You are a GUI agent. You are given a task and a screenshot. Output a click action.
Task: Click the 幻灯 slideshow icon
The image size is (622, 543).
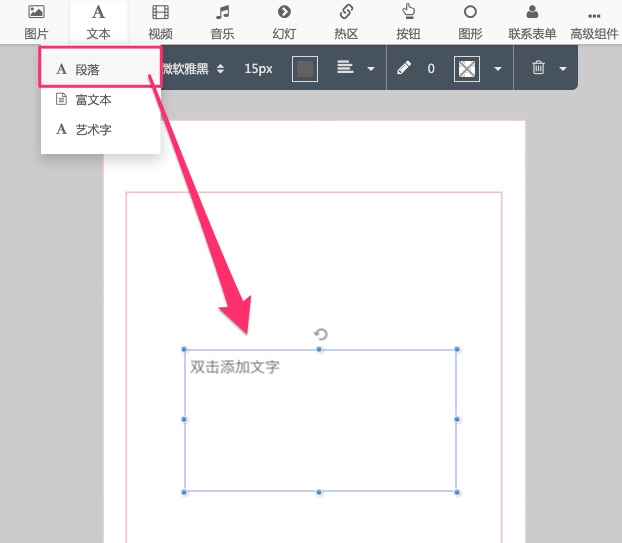[x=284, y=21]
